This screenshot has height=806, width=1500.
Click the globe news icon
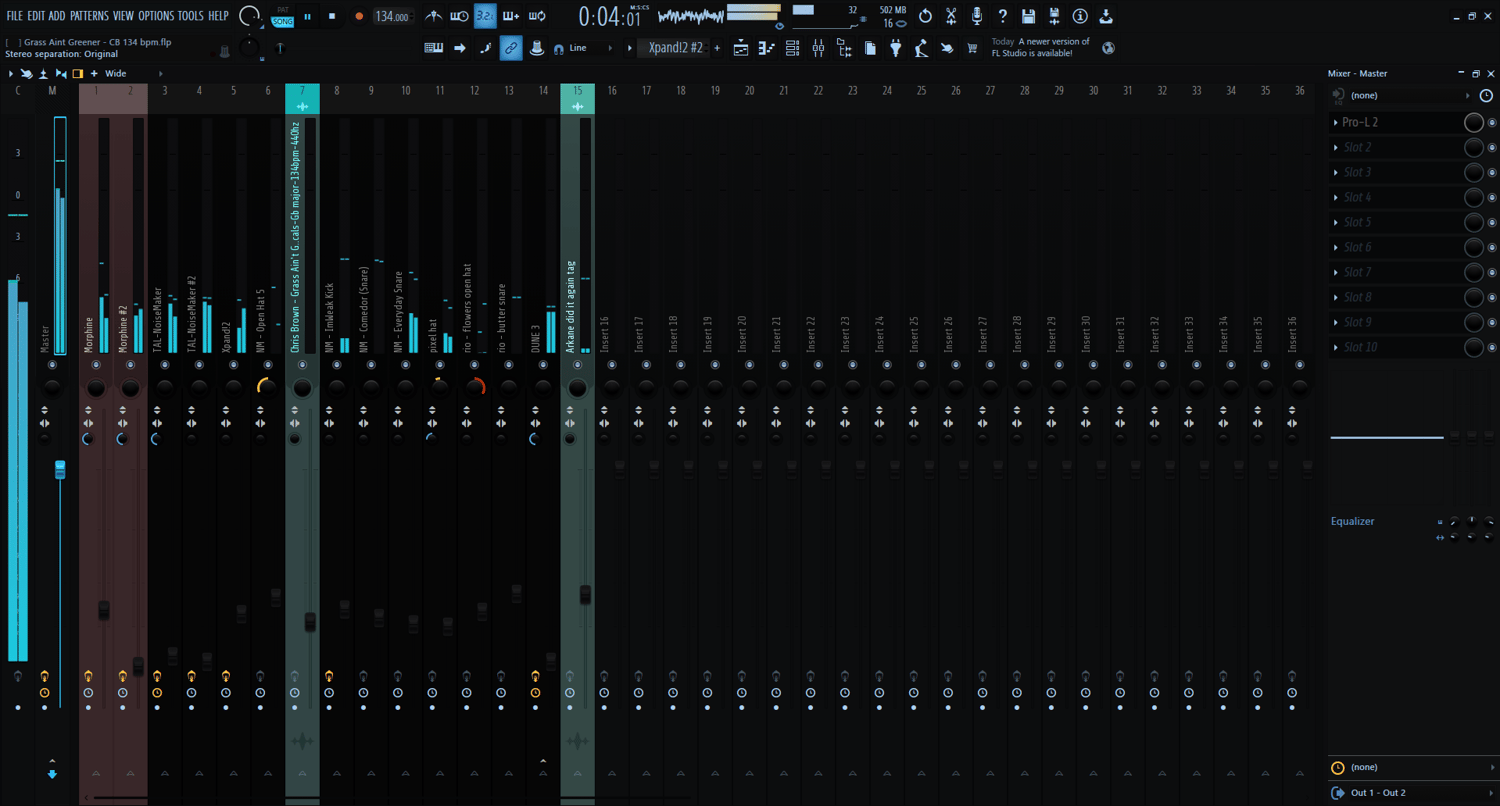[1108, 47]
